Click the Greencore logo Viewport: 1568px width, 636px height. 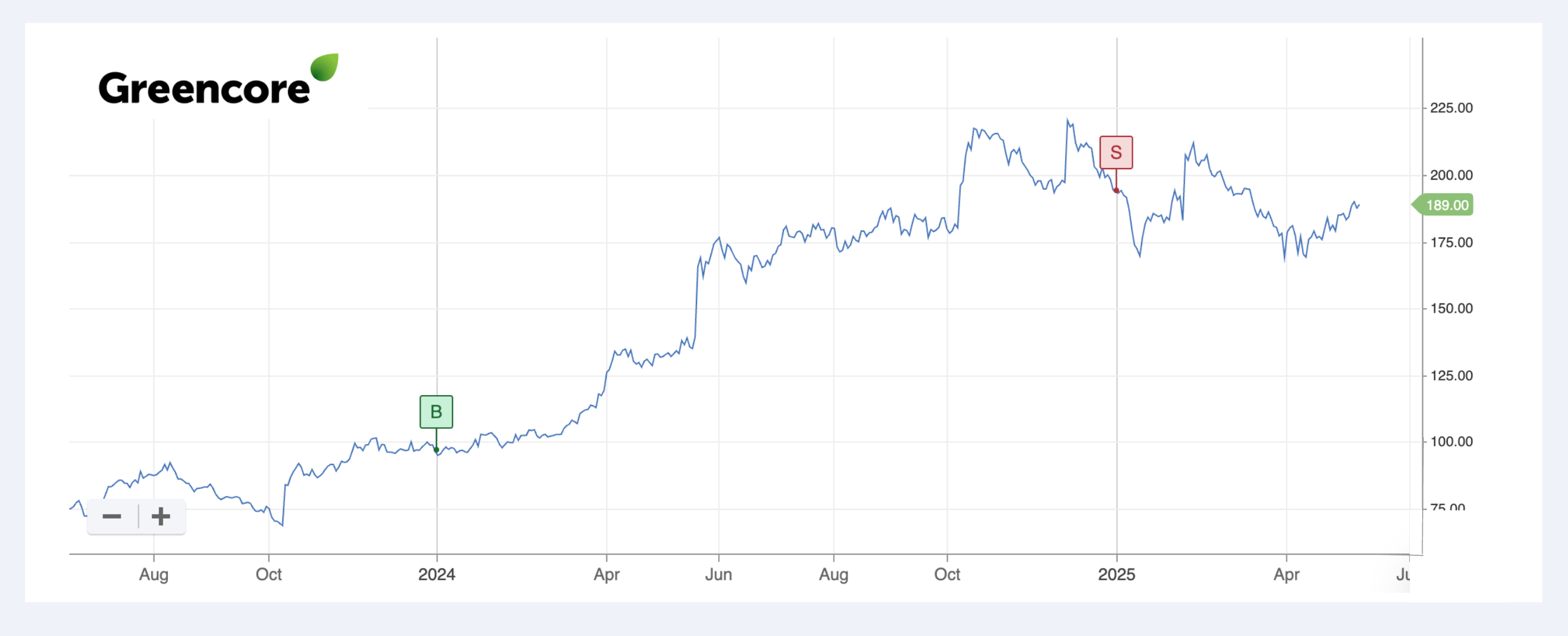(218, 79)
